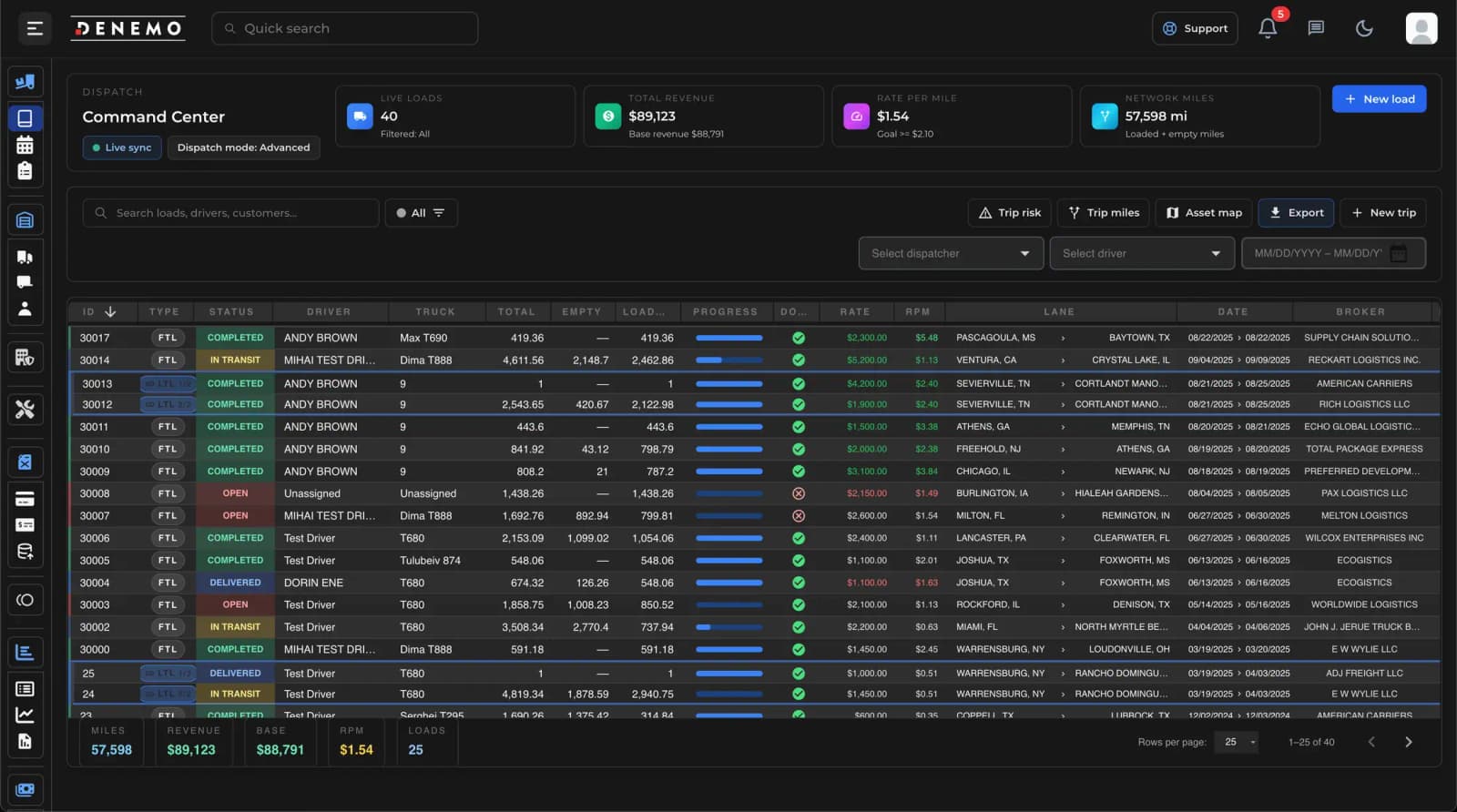Expand the Select driver dropdown
Viewport: 1457px width, 812px height.
[1141, 253]
